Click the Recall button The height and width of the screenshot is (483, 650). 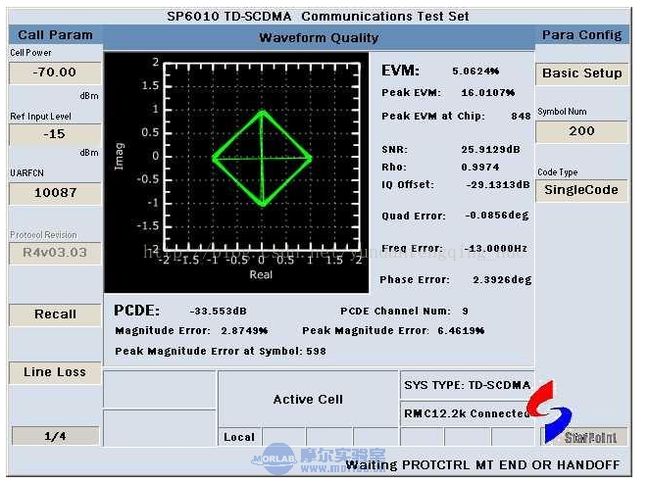click(x=55, y=315)
